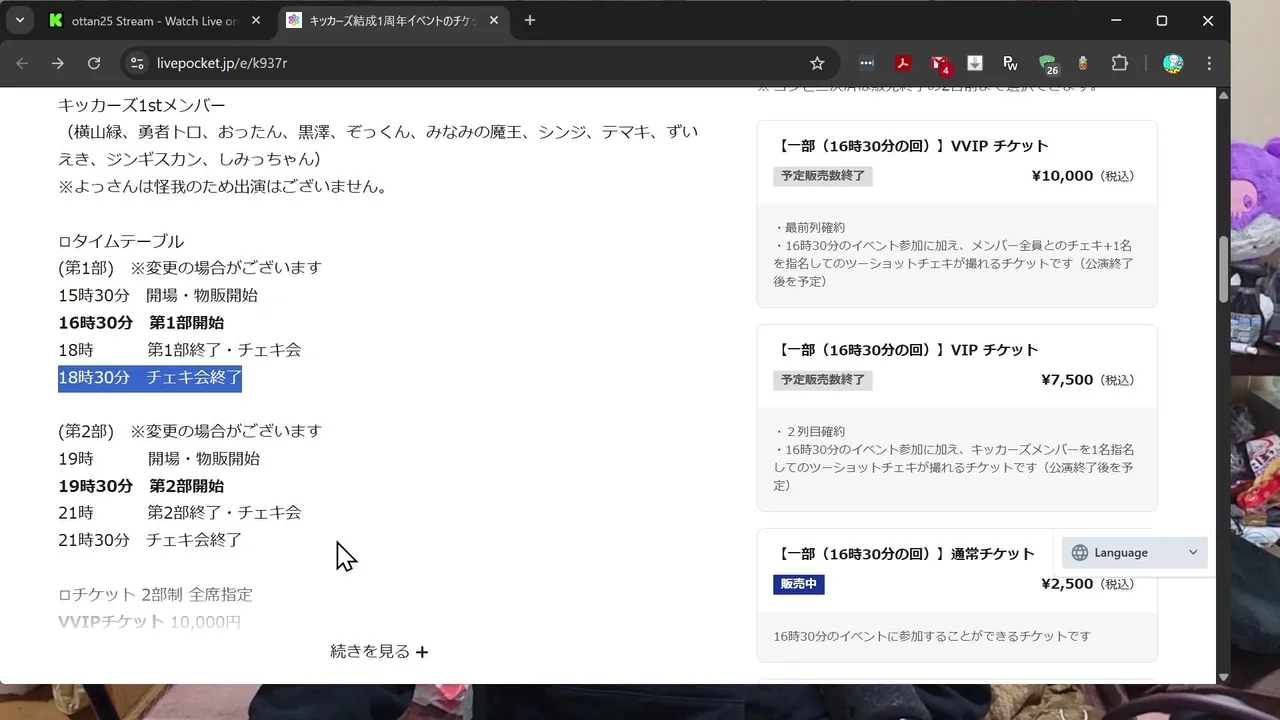Close the キッカーズ結成1周年イベント tab
The height and width of the screenshot is (720, 1280).
493,20
